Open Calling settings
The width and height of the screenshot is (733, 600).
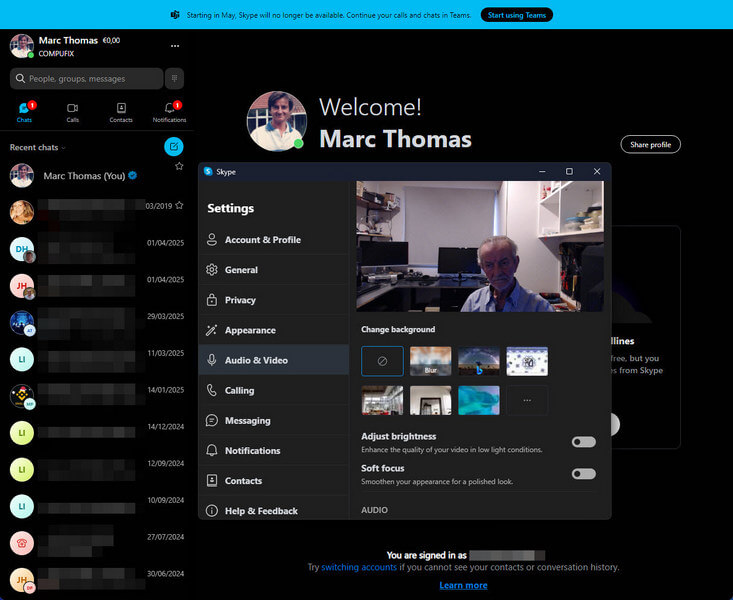coord(274,390)
